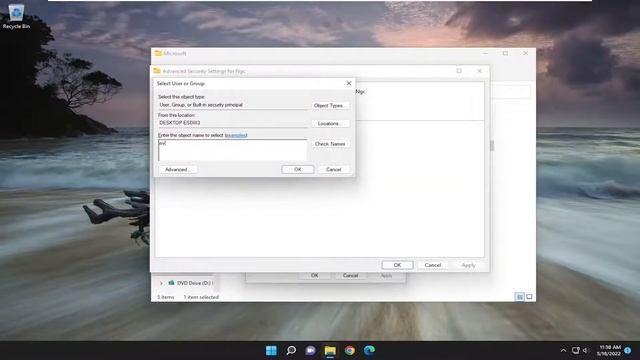640x360 pixels.
Task: Click Cancel in Advanced Security Settings window
Action: 433,265
